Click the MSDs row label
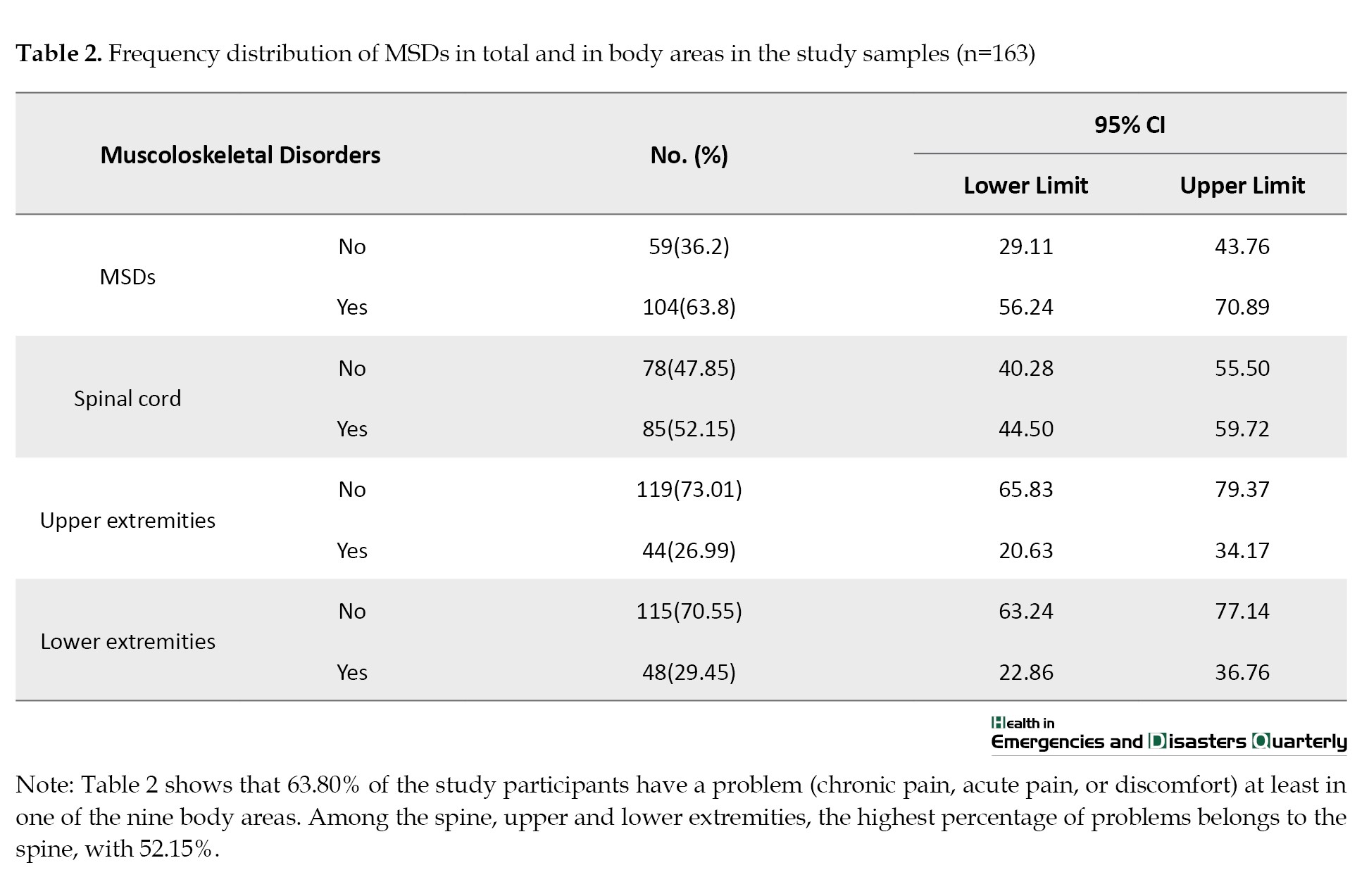The image size is (1369, 896). click(x=127, y=277)
